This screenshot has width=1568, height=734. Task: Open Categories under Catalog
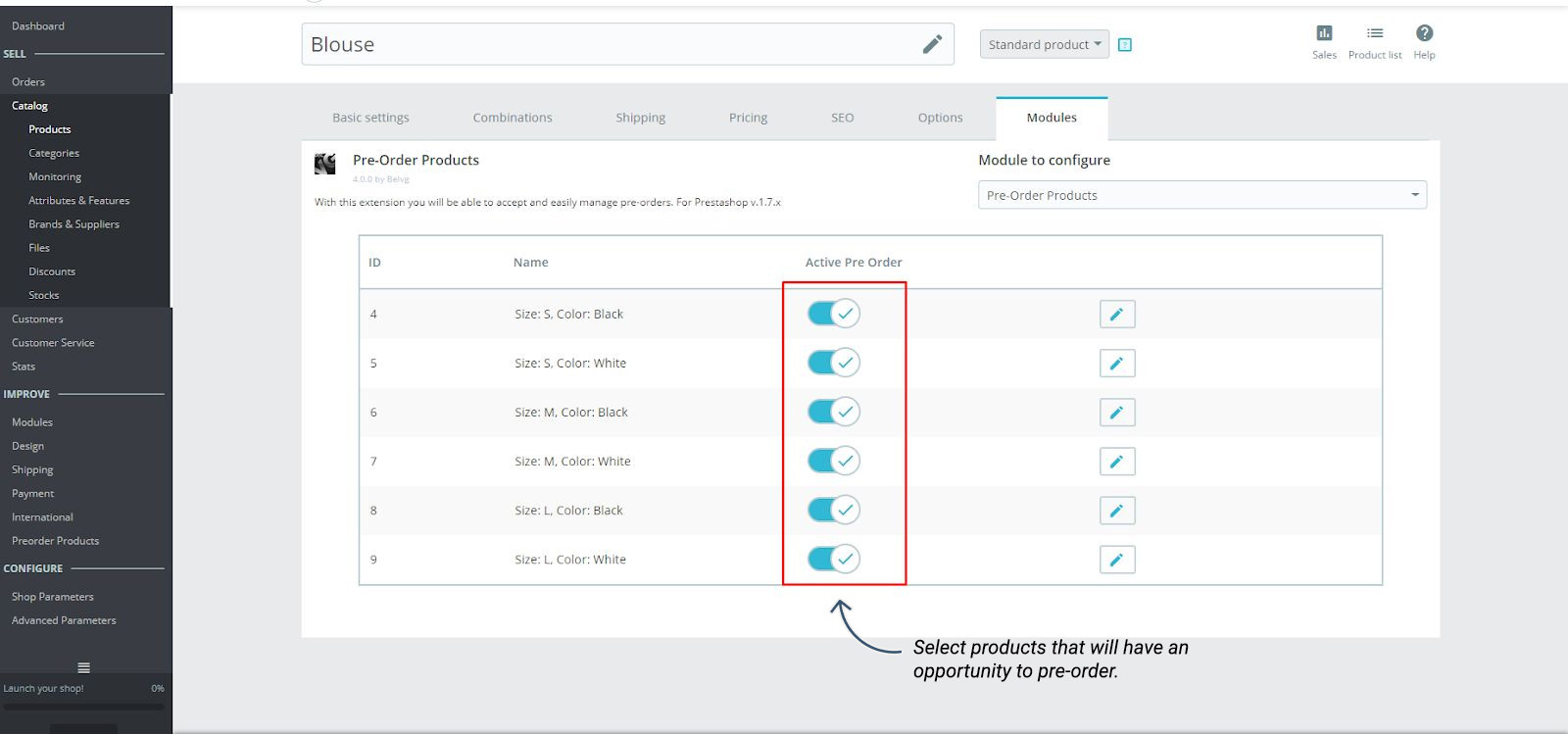pos(54,153)
